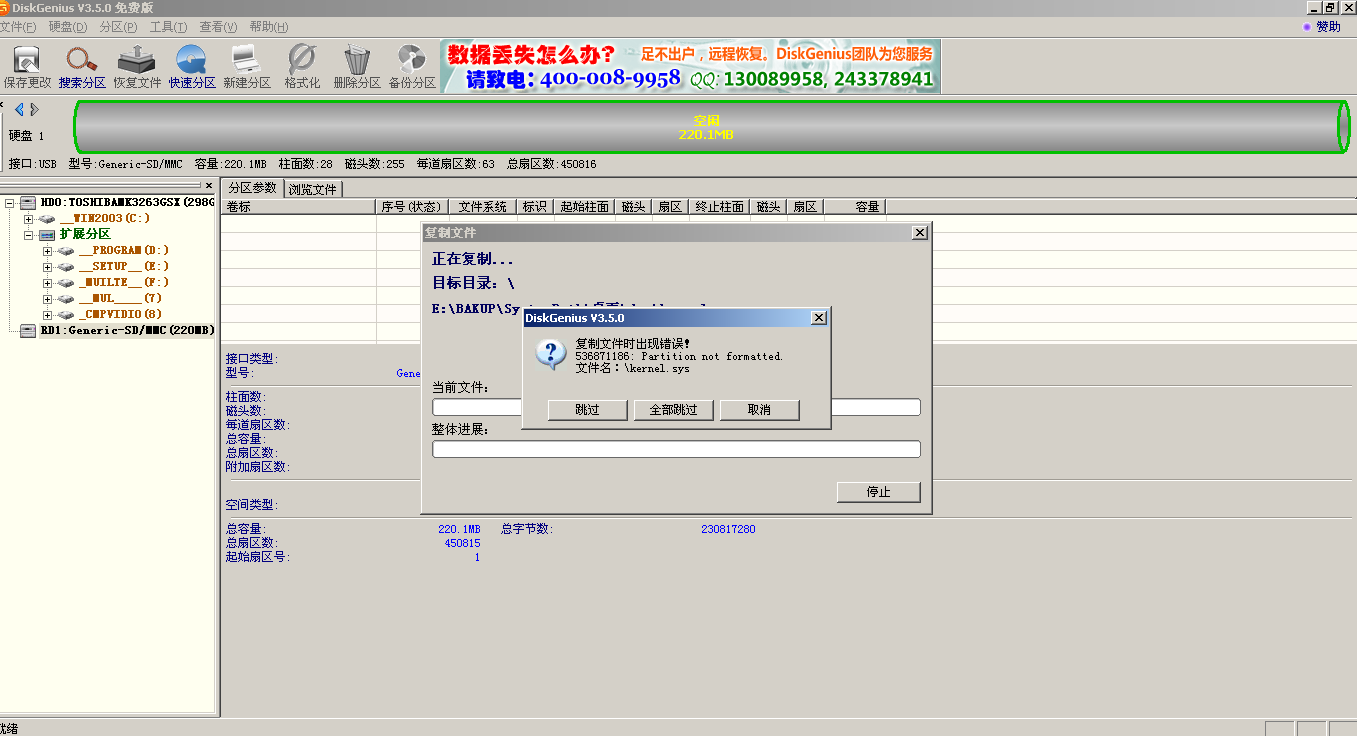This screenshot has height=736, width=1357.
Task: Collapse the HD0:TOSHIBAMK3263GSX disk node
Action: 10,203
